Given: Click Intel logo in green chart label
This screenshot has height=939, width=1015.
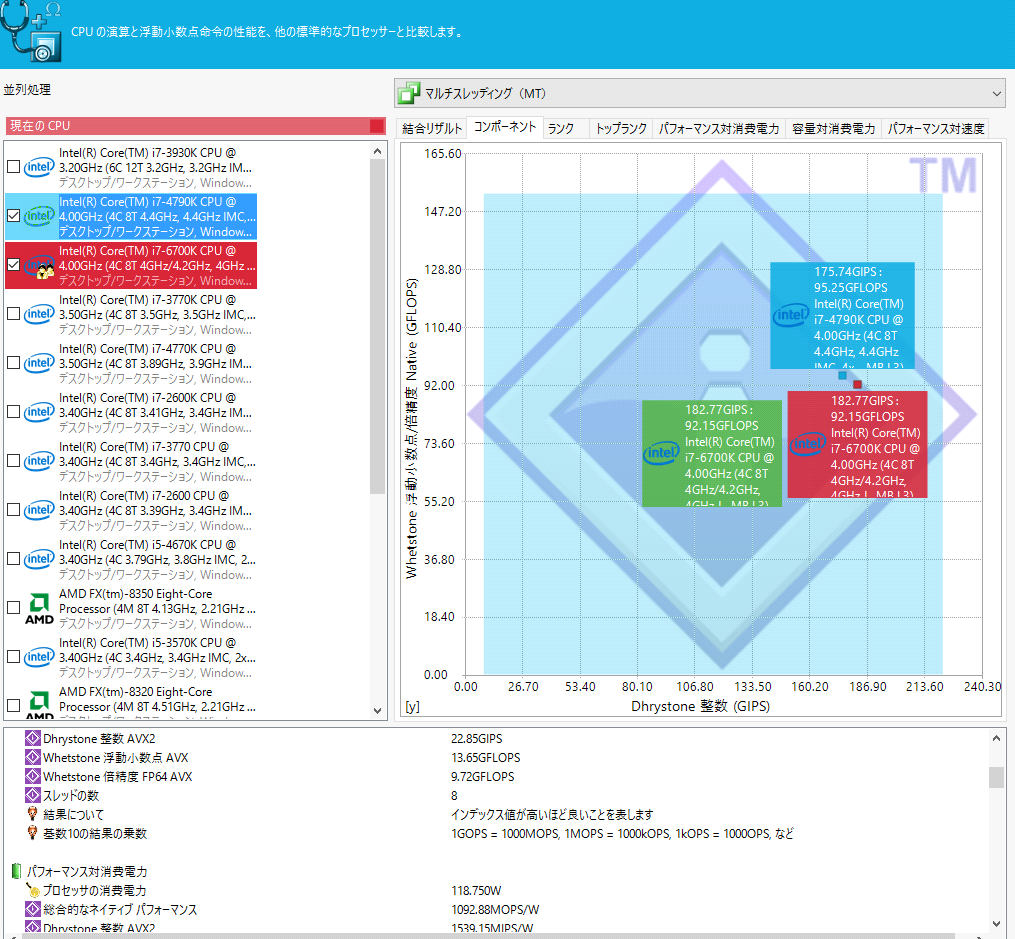Looking at the screenshot, I should coord(661,454).
